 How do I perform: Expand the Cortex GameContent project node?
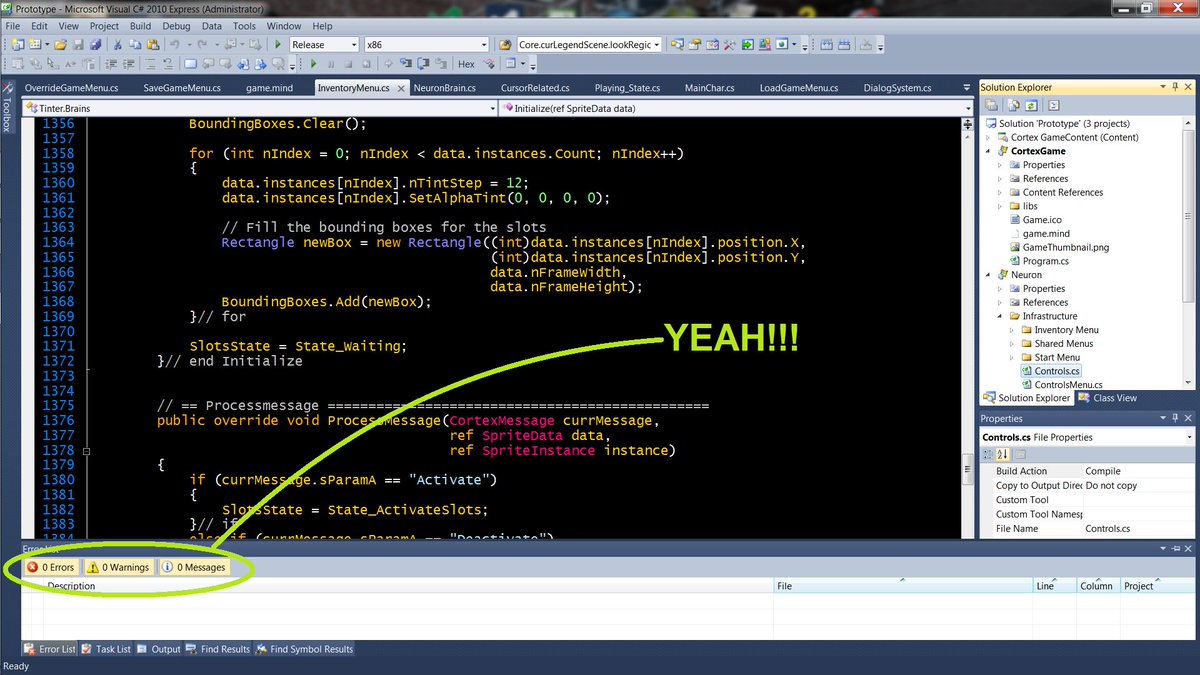(x=988, y=138)
